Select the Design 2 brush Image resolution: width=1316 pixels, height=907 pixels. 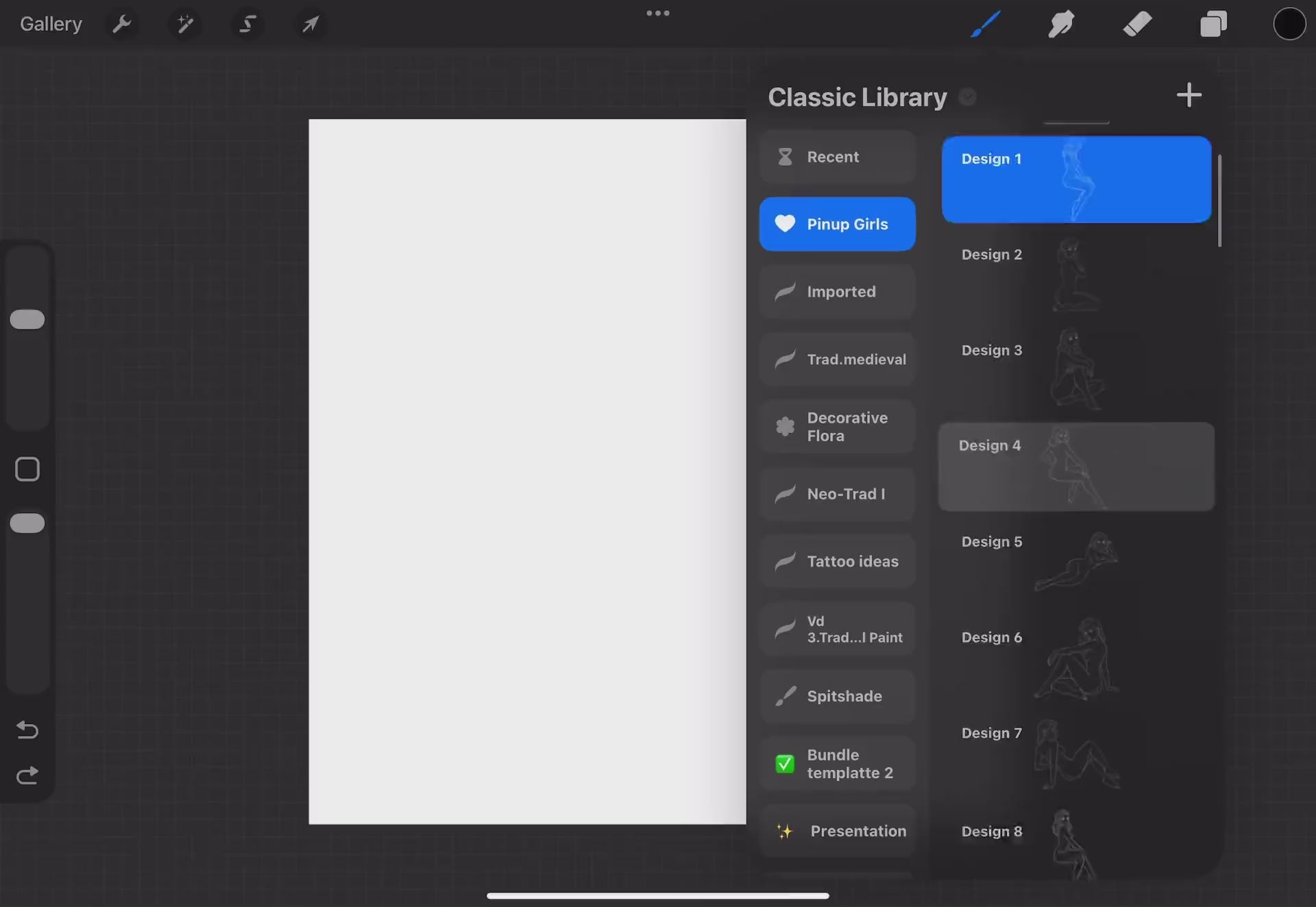point(1076,275)
